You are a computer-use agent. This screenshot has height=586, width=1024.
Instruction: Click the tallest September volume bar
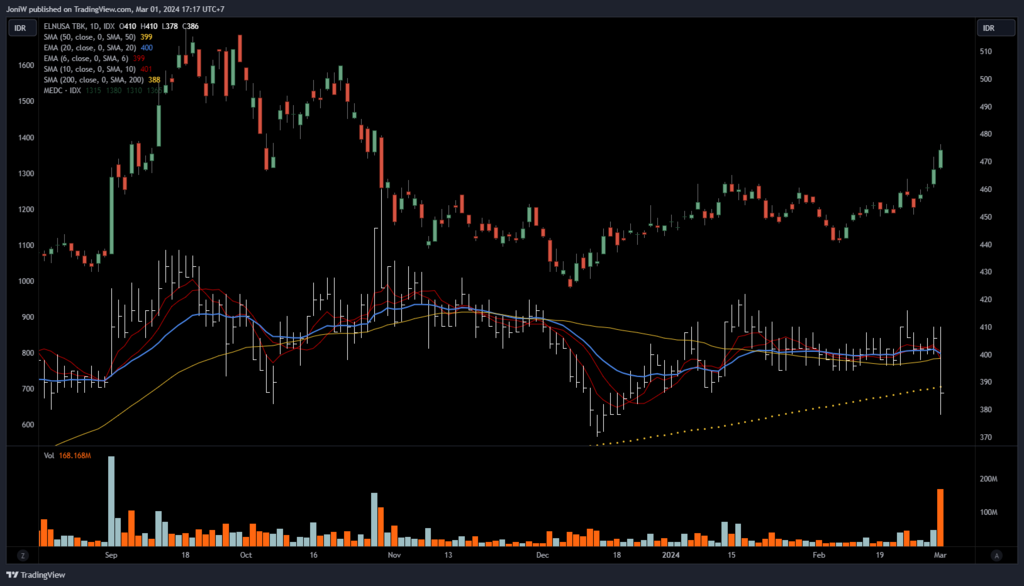point(111,502)
